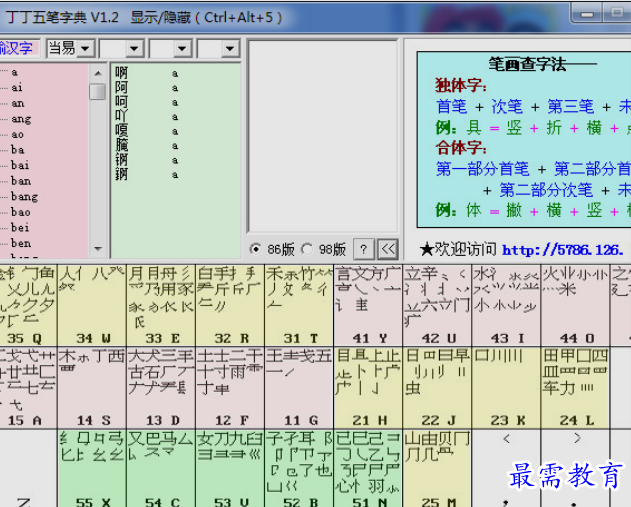Select character 吖 in the result list
The height and width of the screenshot is (507, 631).
(122, 116)
